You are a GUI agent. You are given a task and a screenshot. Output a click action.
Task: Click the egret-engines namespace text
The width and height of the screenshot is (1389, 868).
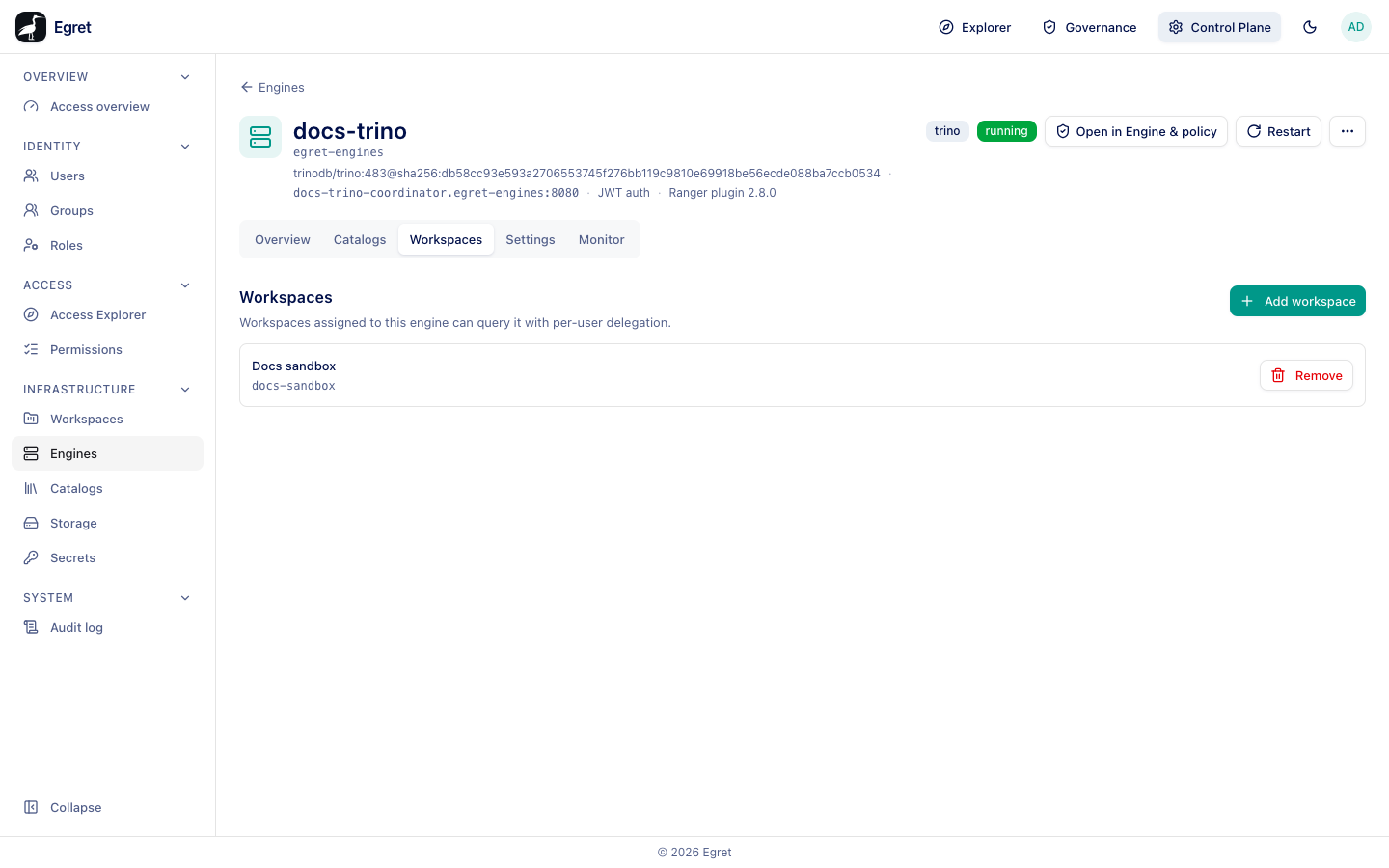(339, 152)
